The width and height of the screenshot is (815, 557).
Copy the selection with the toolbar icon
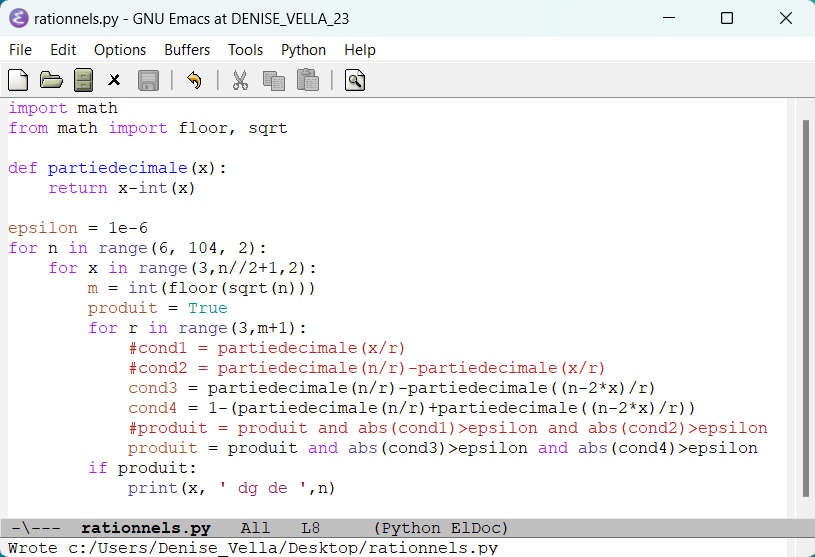point(273,80)
